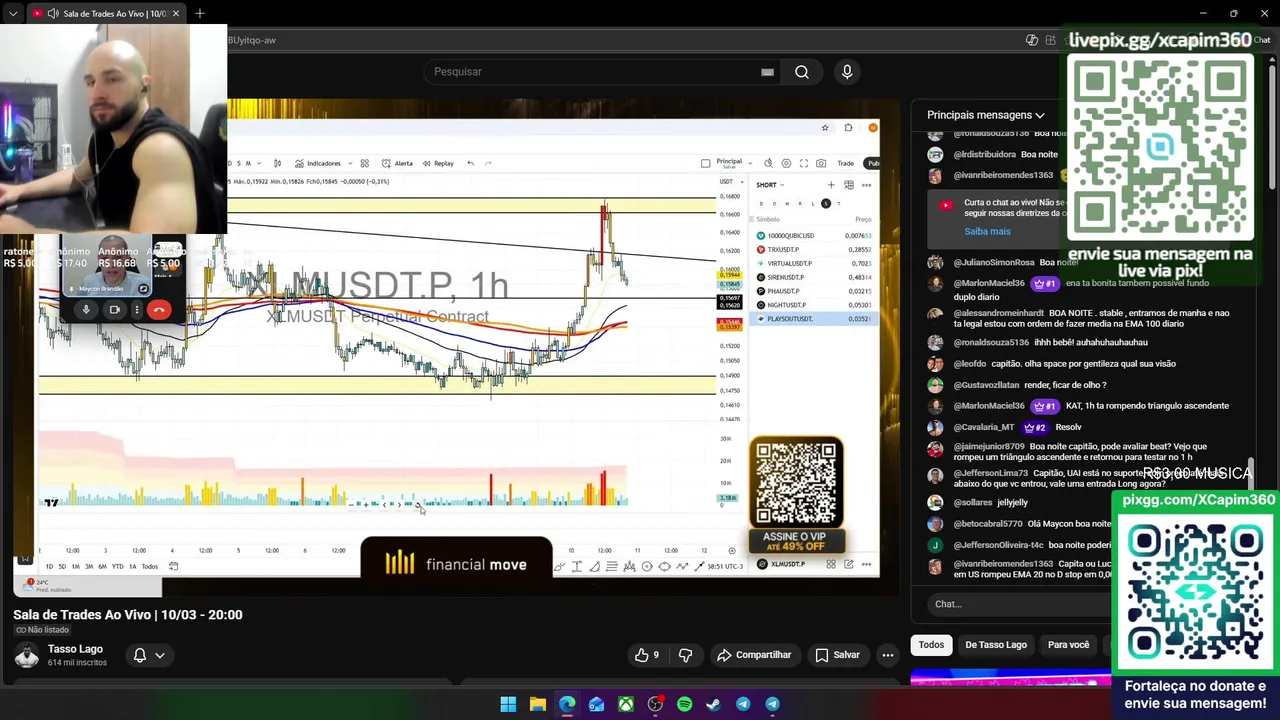Open the YouTube search magnifier button
1280x720 pixels.
(801, 72)
